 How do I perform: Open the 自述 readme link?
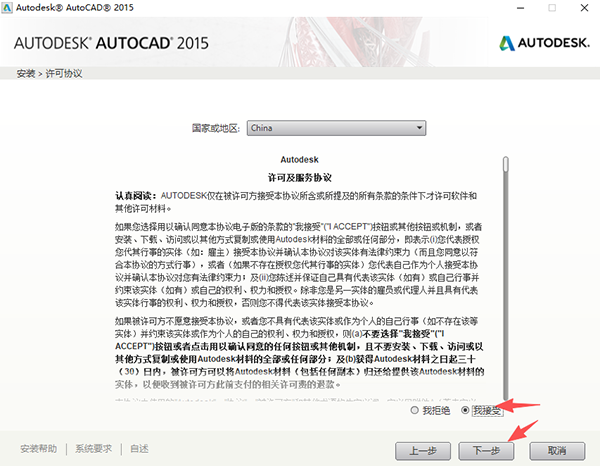click(139, 449)
